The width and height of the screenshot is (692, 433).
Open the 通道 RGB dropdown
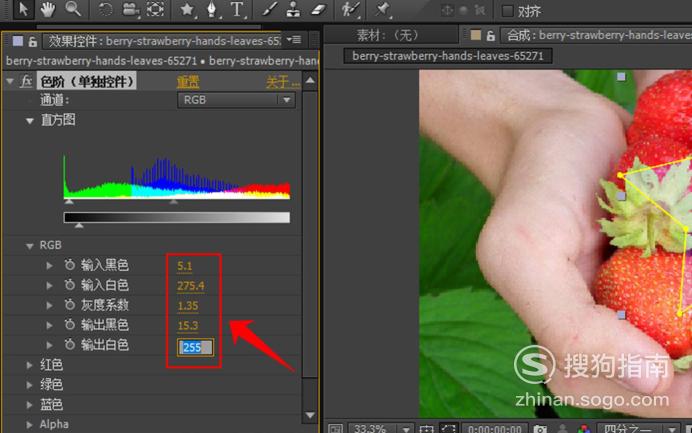coord(237,100)
